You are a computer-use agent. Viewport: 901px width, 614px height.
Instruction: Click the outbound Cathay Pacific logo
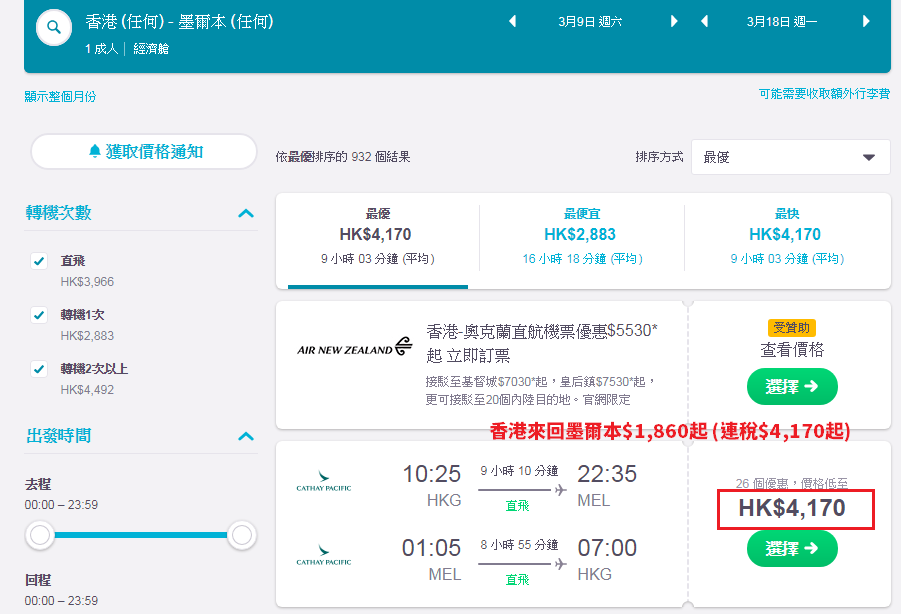tap(324, 482)
